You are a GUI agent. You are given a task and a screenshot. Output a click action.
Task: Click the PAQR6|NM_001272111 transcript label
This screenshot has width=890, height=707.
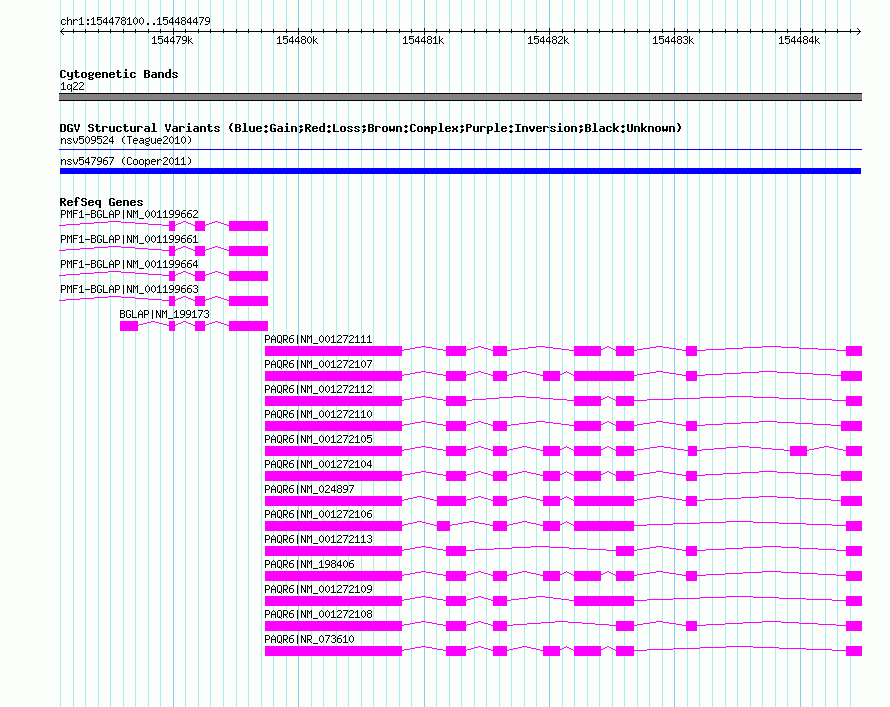tap(318, 339)
